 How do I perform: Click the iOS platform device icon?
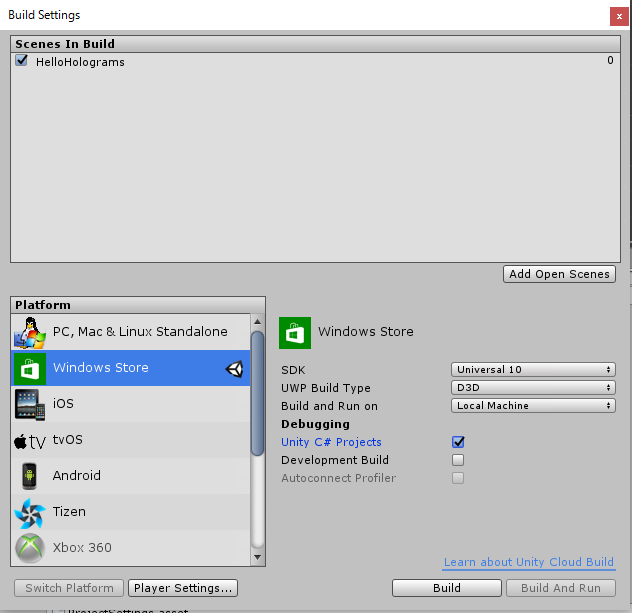tap(30, 404)
